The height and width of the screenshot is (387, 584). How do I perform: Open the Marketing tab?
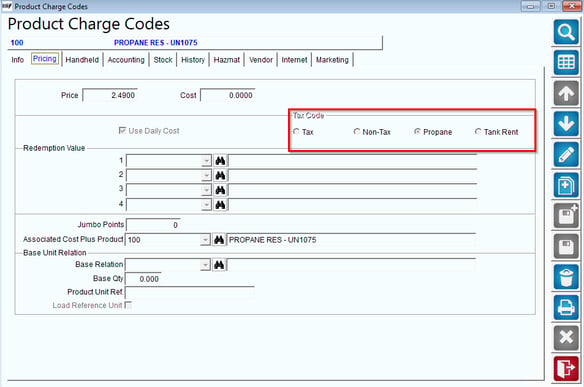[332, 60]
